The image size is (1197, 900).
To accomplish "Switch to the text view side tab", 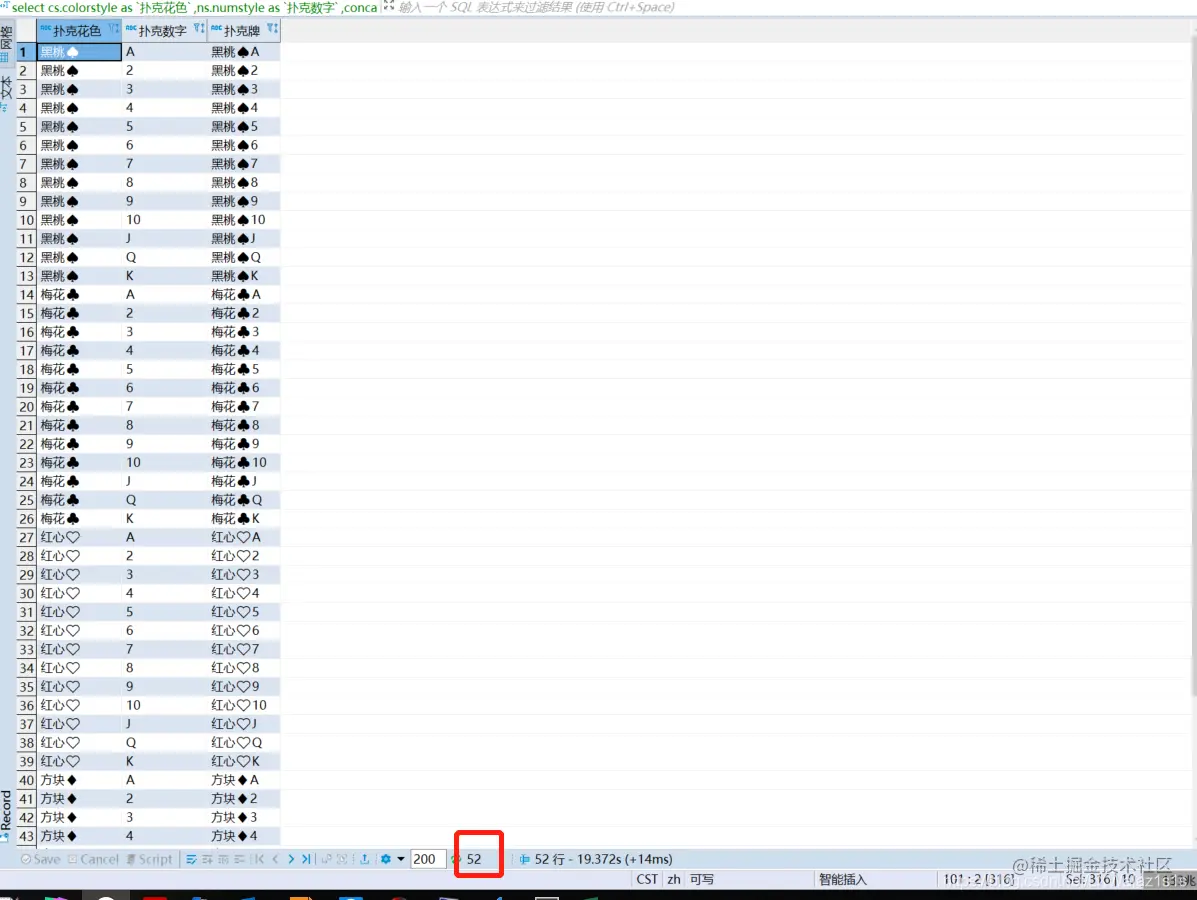I will (x=6, y=93).
